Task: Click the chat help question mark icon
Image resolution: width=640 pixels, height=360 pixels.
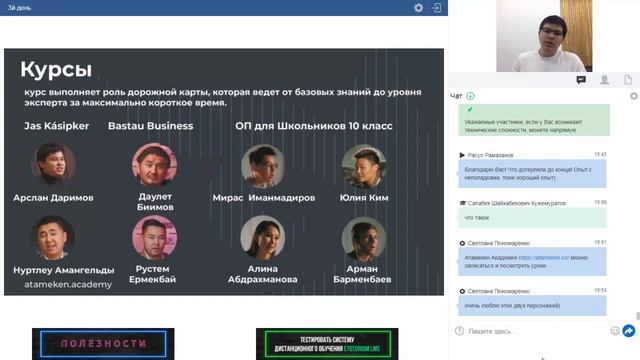Action: click(459, 331)
